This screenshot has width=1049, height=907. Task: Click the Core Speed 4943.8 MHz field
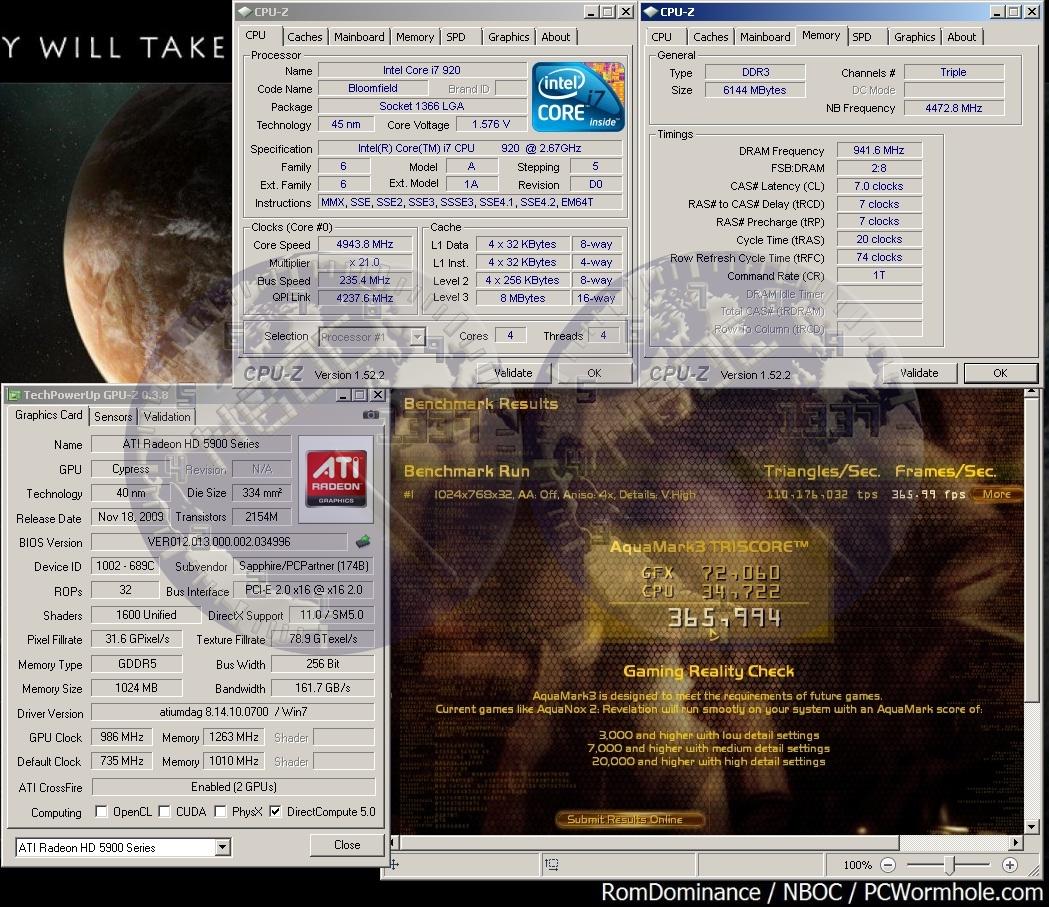coord(365,245)
